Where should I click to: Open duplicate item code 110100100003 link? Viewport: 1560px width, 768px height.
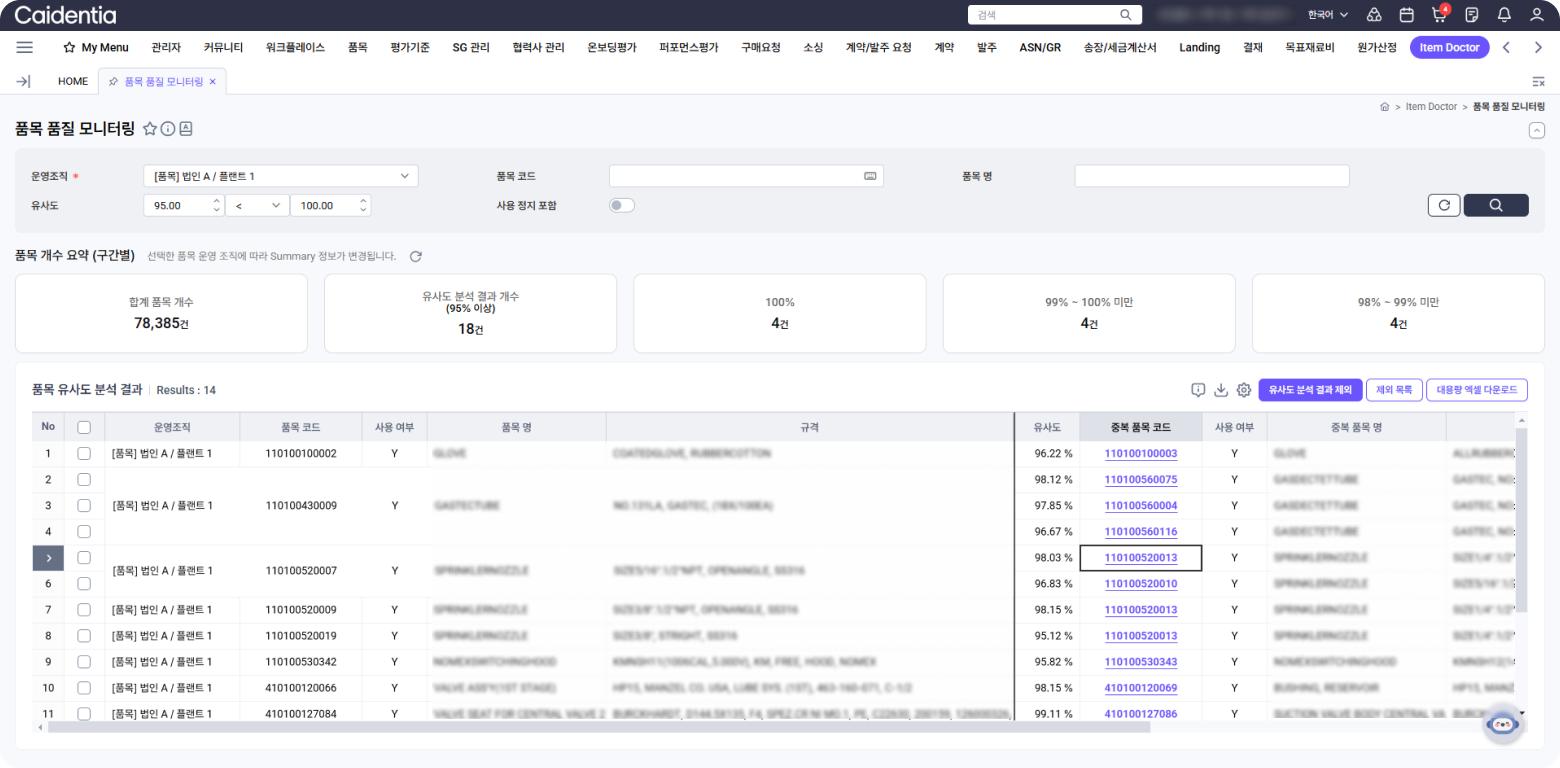pyautogui.click(x=1140, y=453)
